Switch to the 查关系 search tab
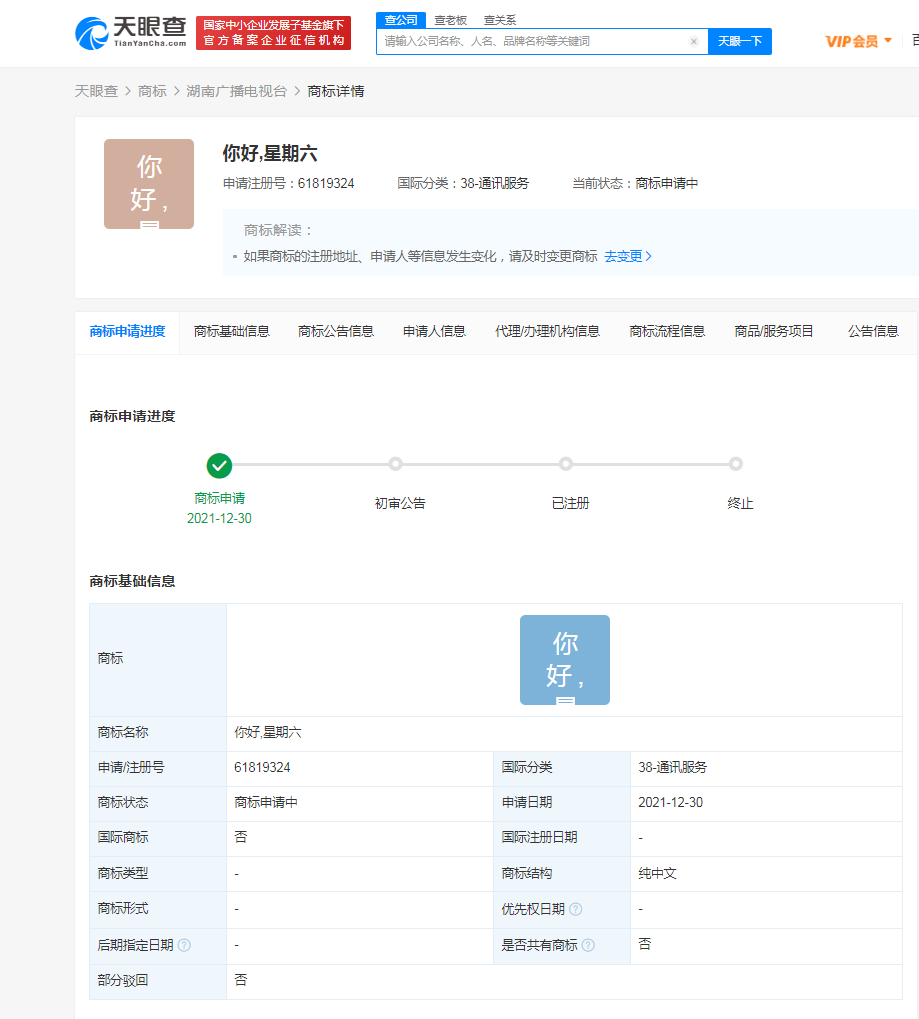The width and height of the screenshot is (919, 1019). tap(500, 20)
